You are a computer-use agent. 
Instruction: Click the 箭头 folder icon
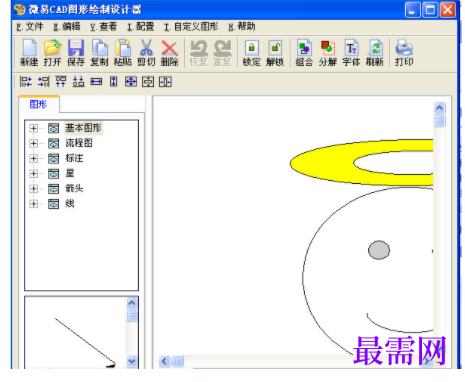click(x=53, y=189)
